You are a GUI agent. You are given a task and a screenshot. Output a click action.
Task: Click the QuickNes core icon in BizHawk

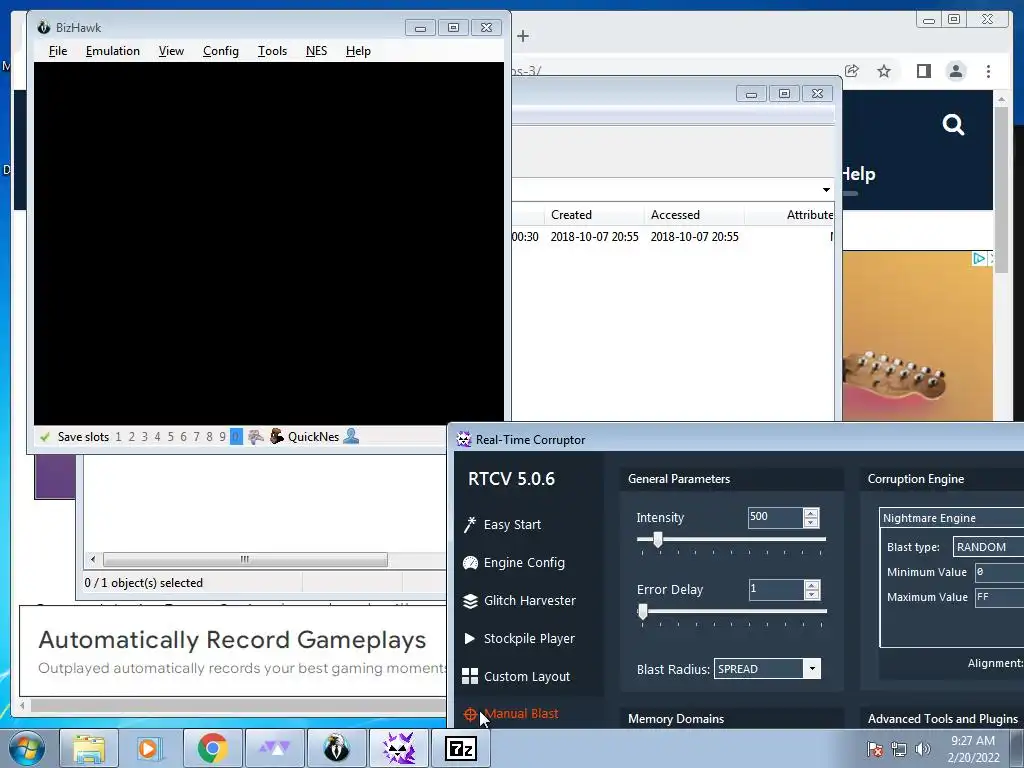(277, 436)
